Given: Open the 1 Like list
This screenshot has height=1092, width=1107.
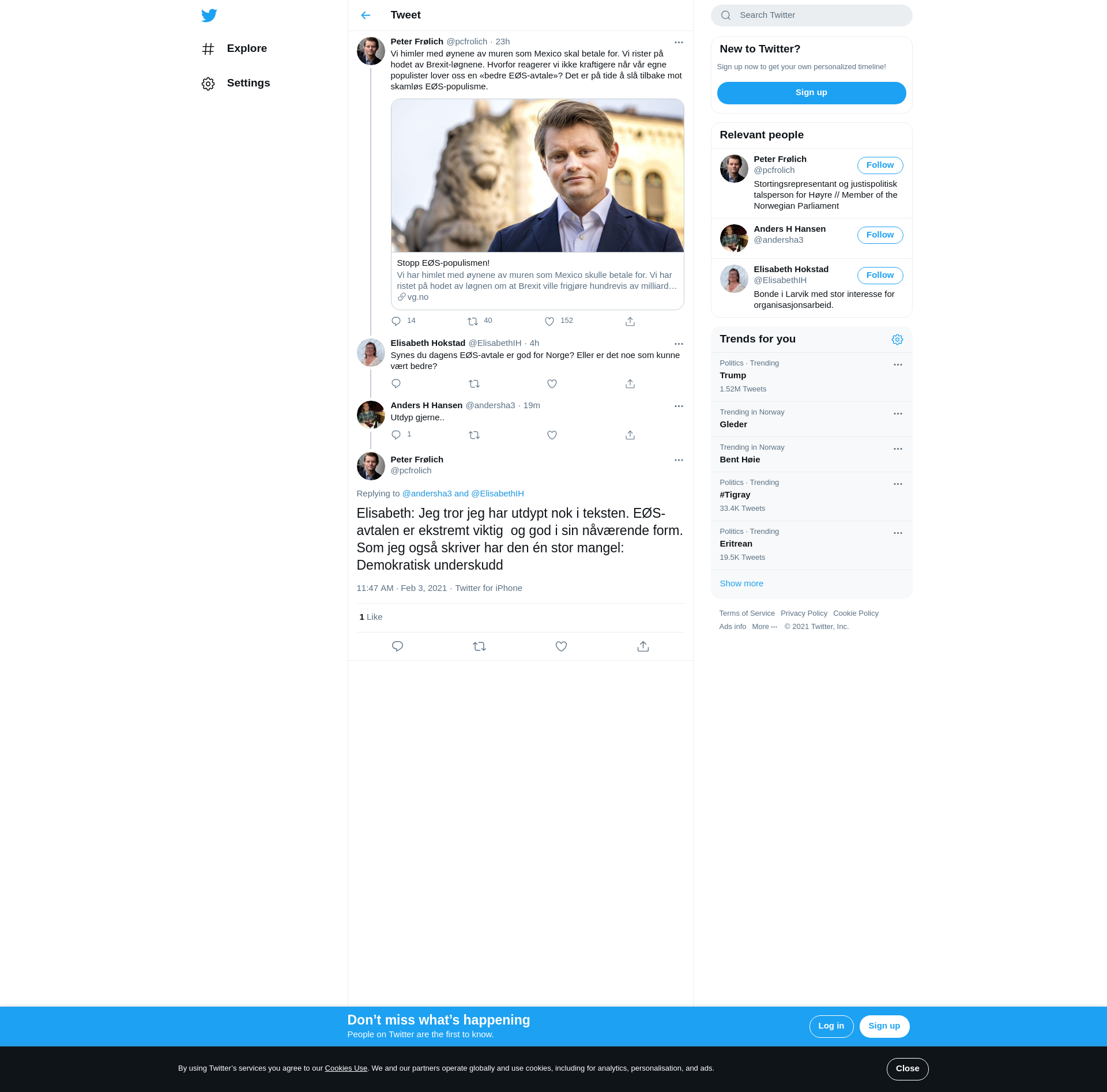Looking at the screenshot, I should pyautogui.click(x=371, y=617).
